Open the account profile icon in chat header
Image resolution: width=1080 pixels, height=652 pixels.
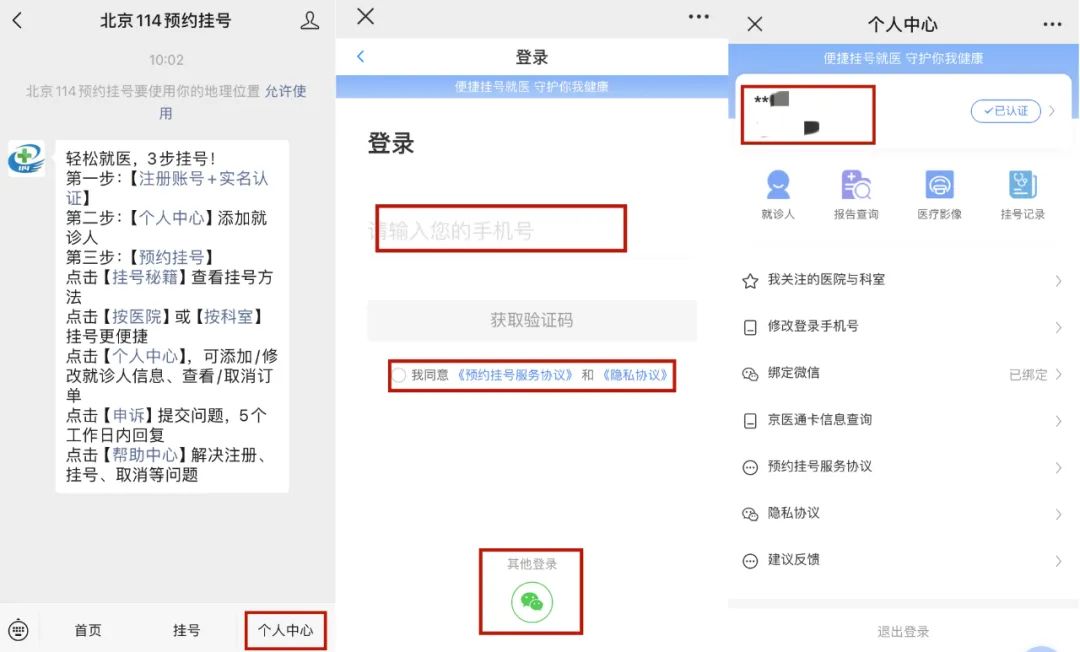point(310,21)
